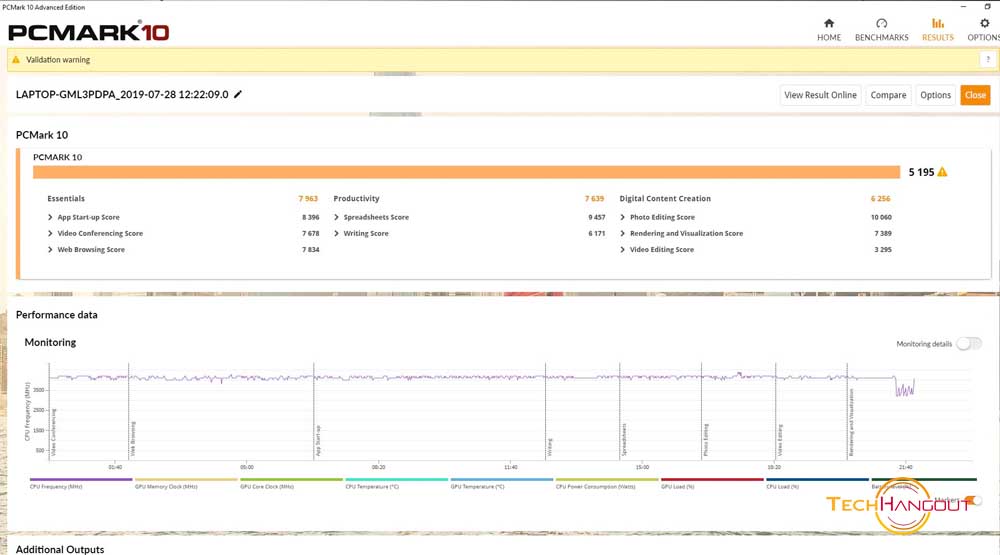
Task: Click the Validation warning text
Action: pyautogui.click(x=58, y=59)
